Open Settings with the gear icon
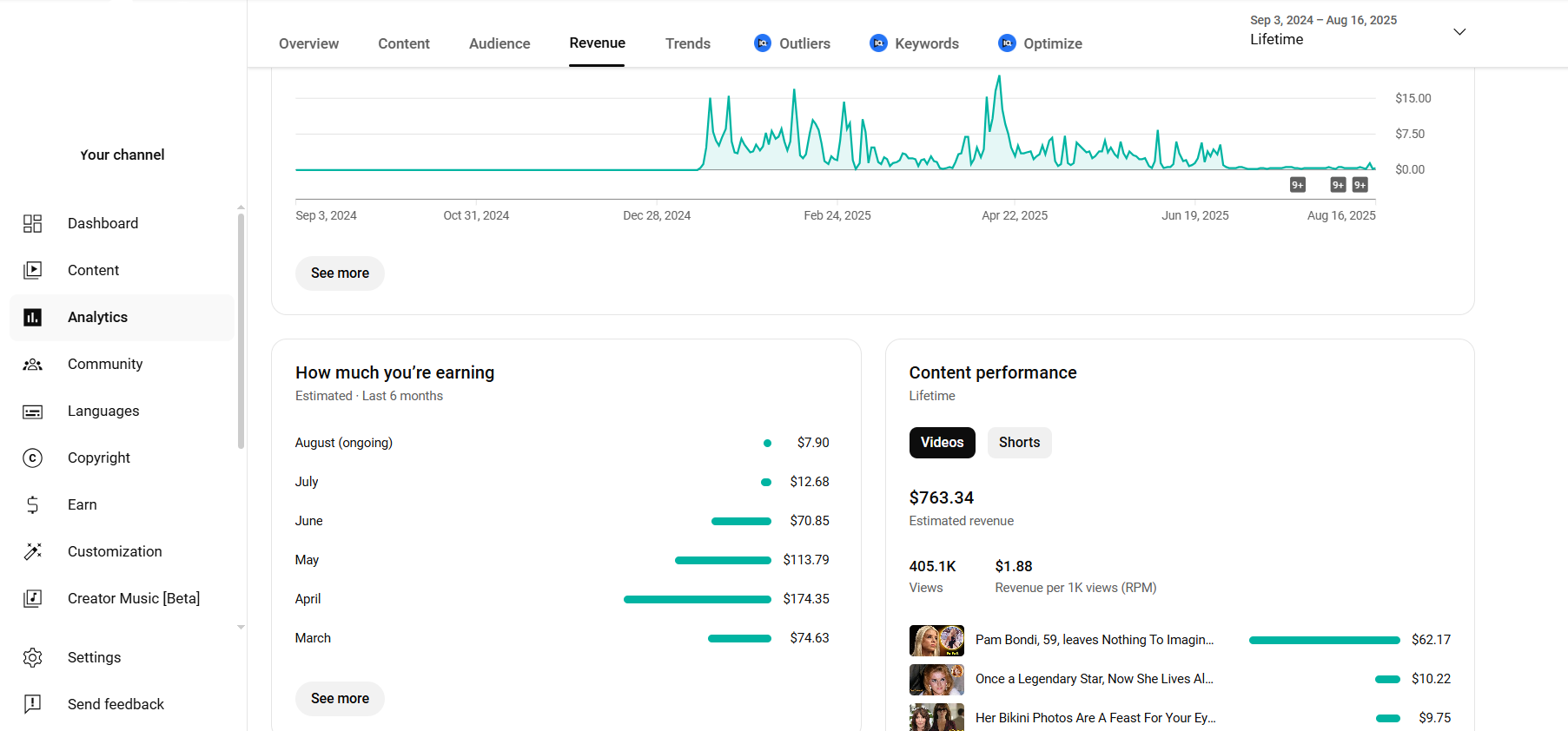Viewport: 1568px width, 731px height. 32,658
